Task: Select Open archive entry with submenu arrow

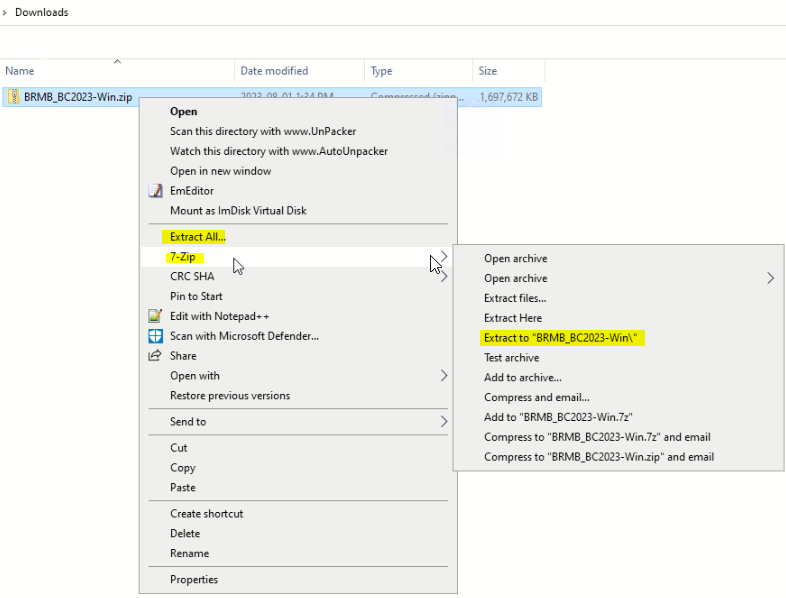Action: point(515,278)
